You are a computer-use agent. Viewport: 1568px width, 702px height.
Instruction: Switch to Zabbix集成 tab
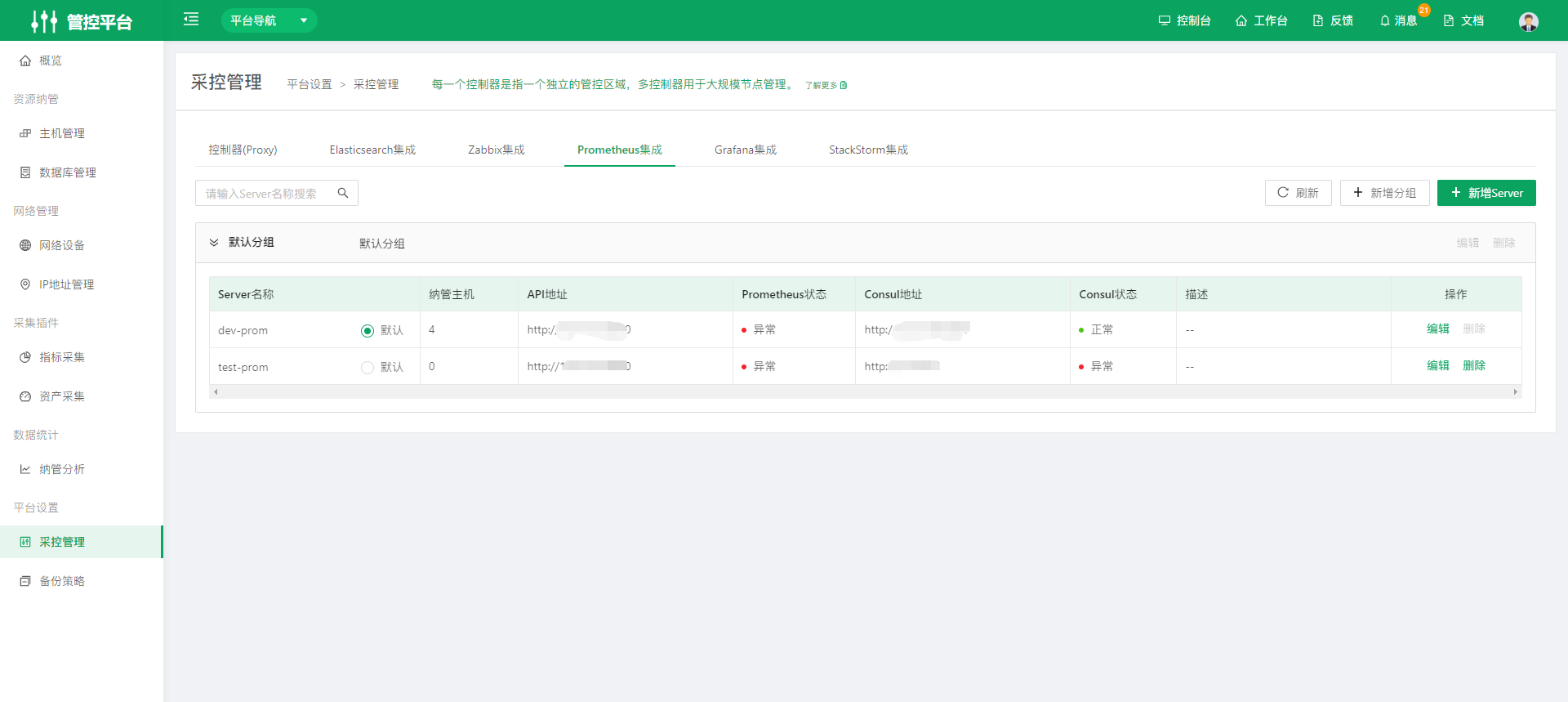click(x=497, y=150)
